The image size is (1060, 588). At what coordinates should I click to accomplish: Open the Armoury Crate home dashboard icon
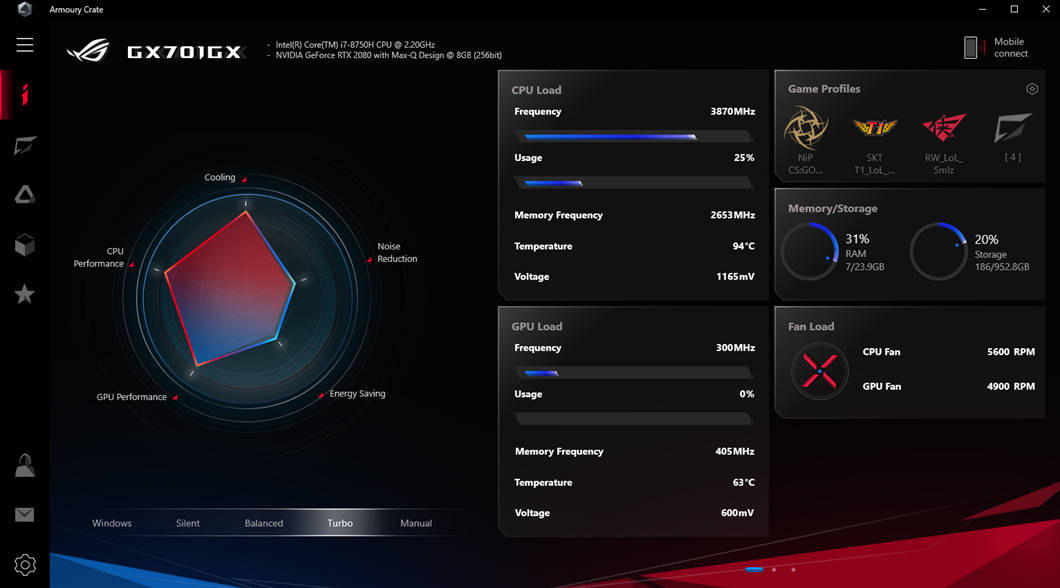tap(24, 95)
